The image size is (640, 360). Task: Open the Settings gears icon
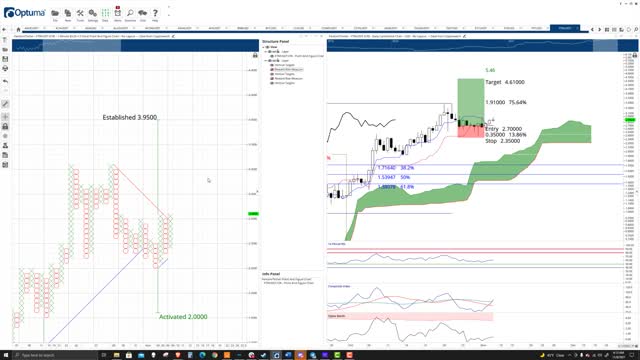click(x=93, y=13)
